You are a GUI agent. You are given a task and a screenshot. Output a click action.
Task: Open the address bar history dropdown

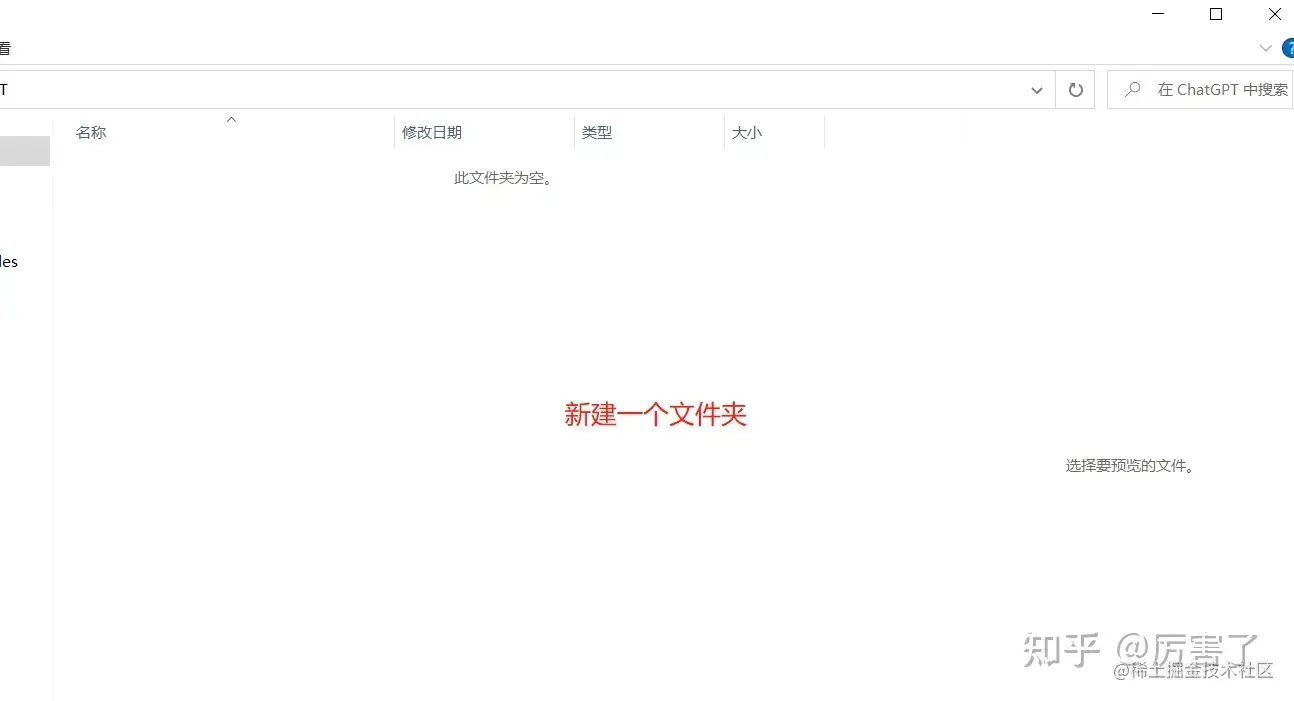(1037, 90)
